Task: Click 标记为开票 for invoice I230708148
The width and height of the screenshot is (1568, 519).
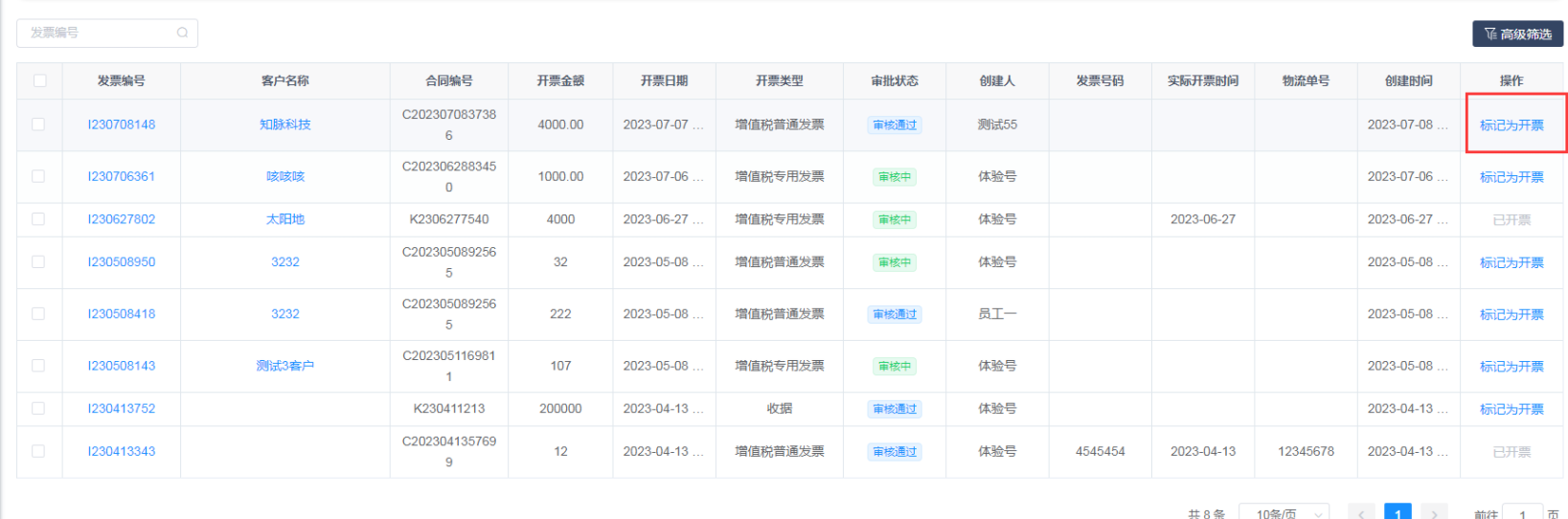Action: pyautogui.click(x=1511, y=124)
